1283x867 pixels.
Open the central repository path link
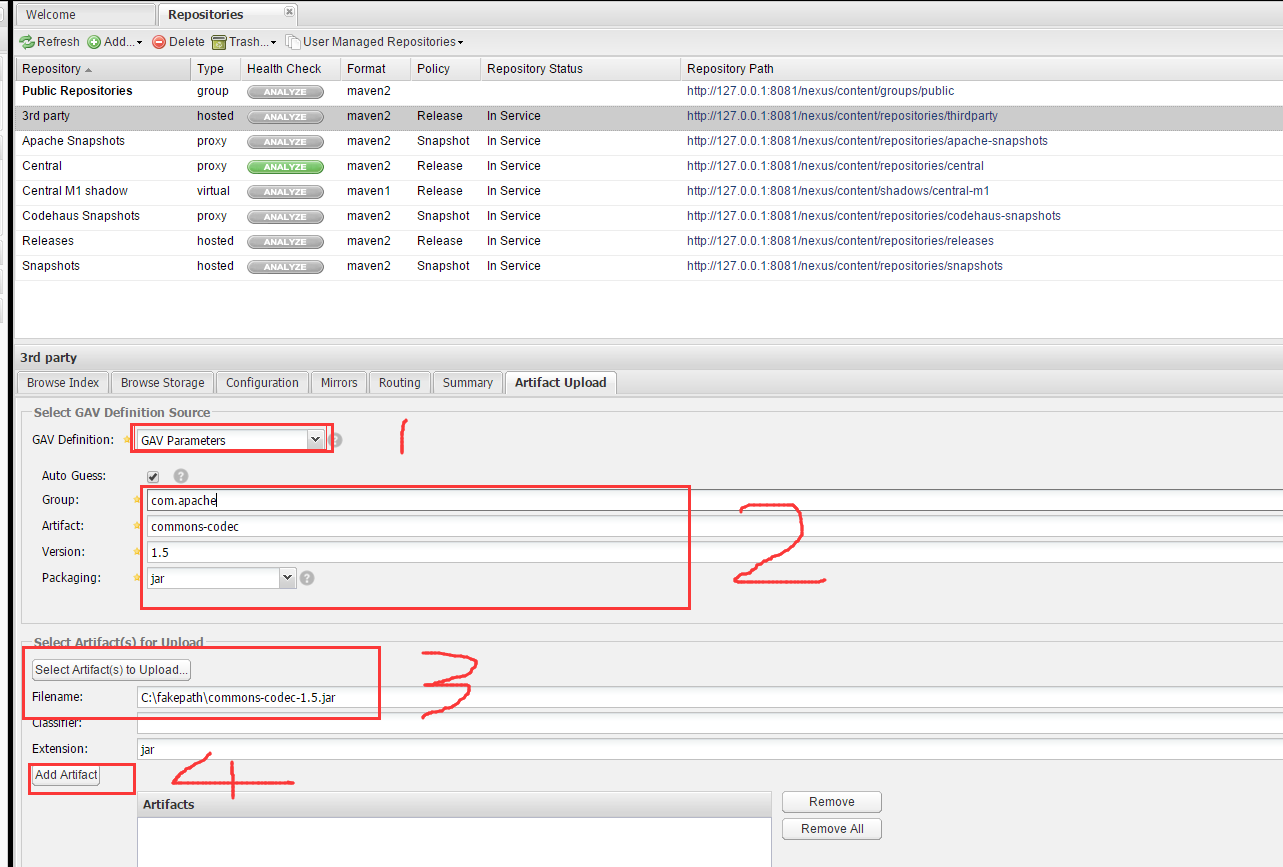click(835, 166)
